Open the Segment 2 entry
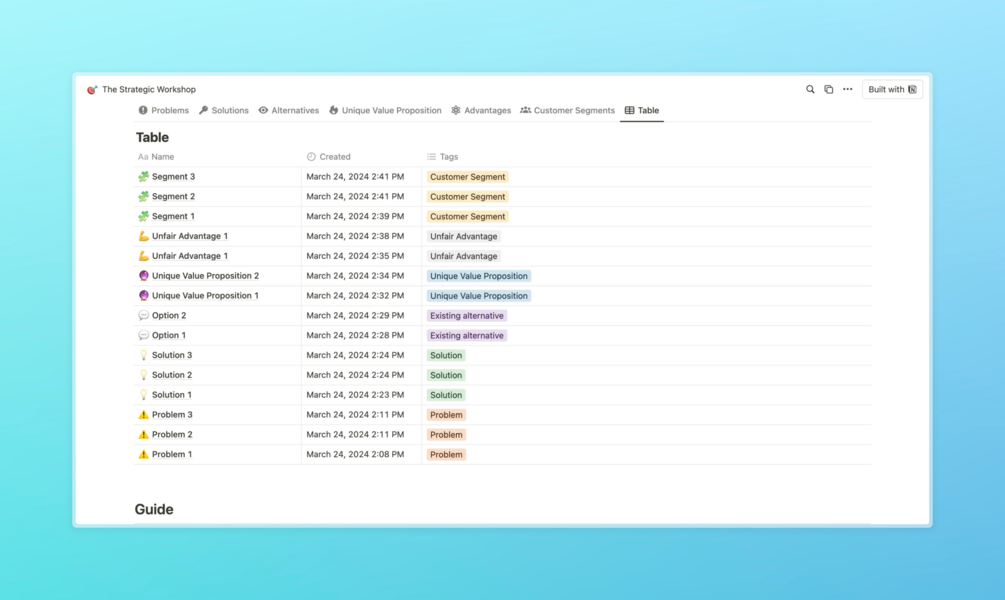 173,196
